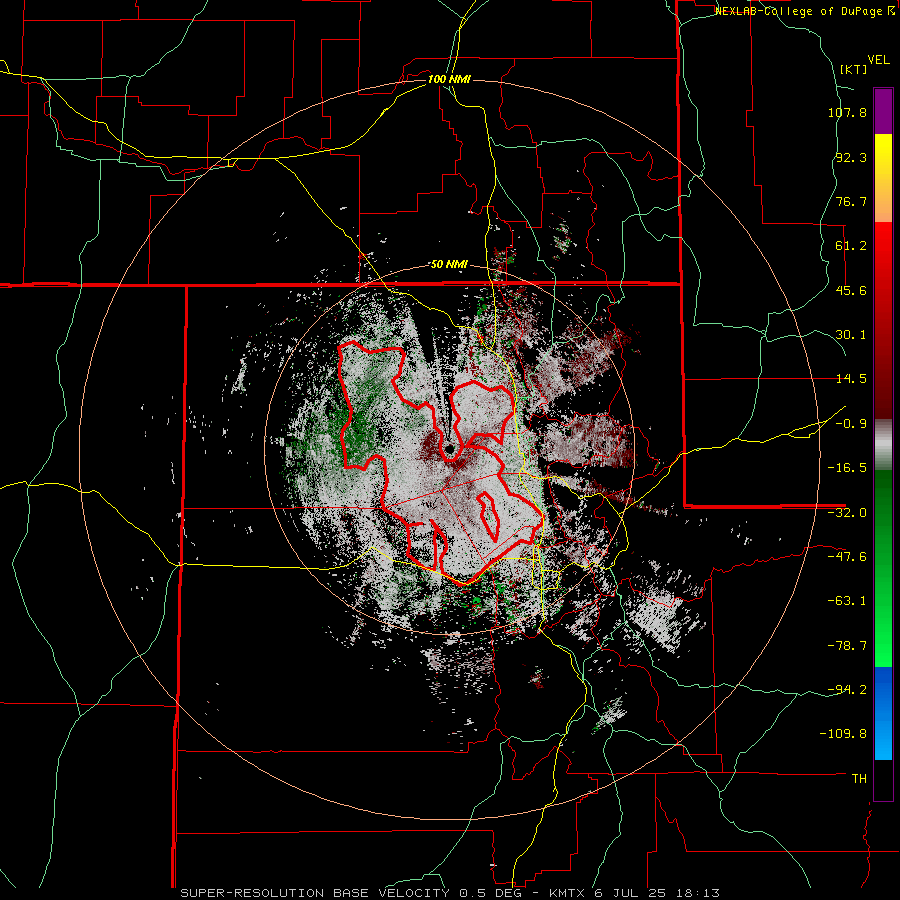Click the 45.6 velocity scale value
900x900 pixels.
pos(851,290)
